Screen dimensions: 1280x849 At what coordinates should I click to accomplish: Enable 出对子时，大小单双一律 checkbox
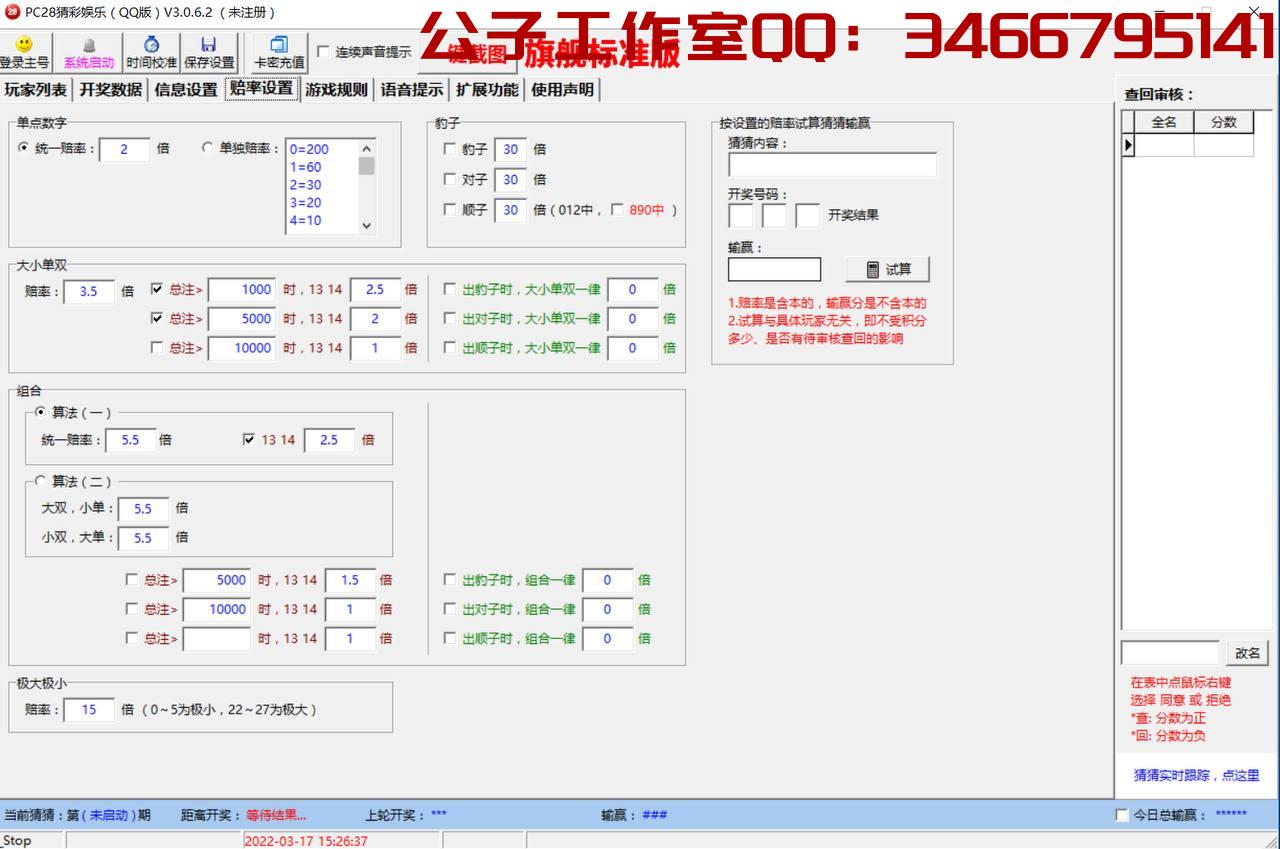click(450, 318)
